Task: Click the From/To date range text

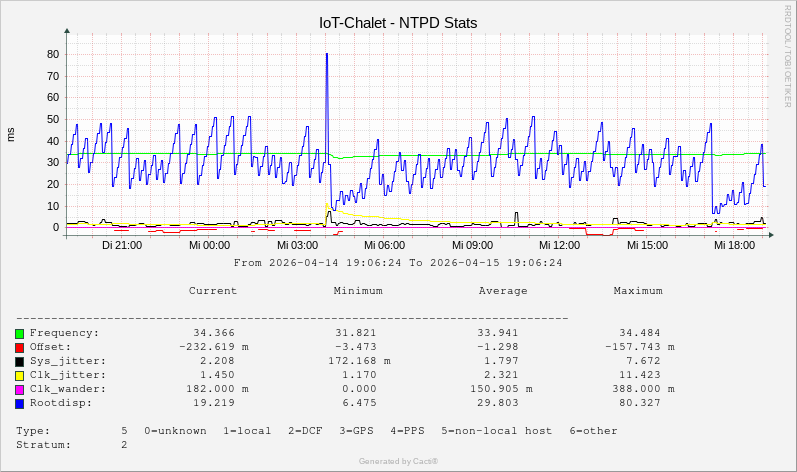Action: coord(398,263)
